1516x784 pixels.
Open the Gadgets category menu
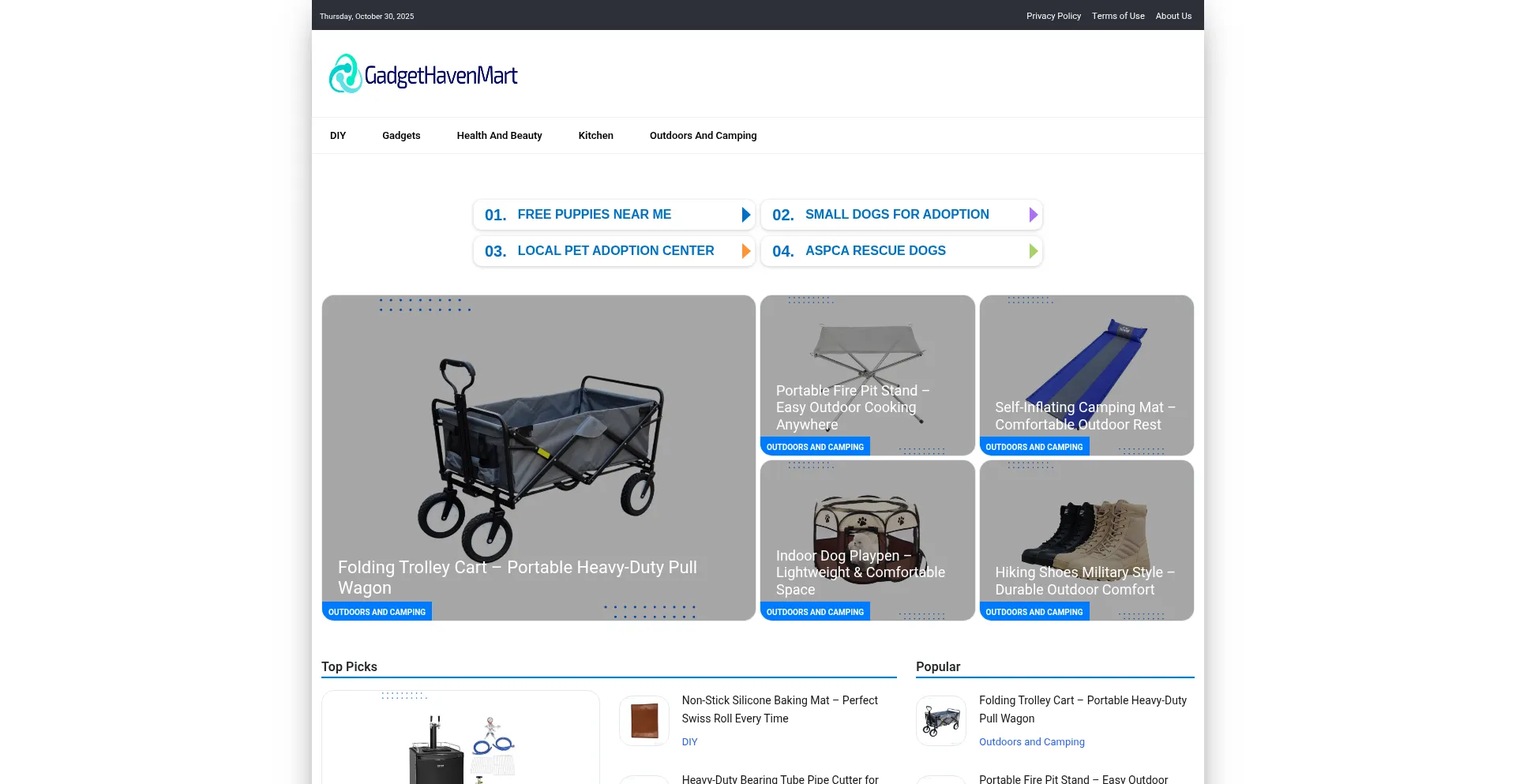pyautogui.click(x=401, y=136)
